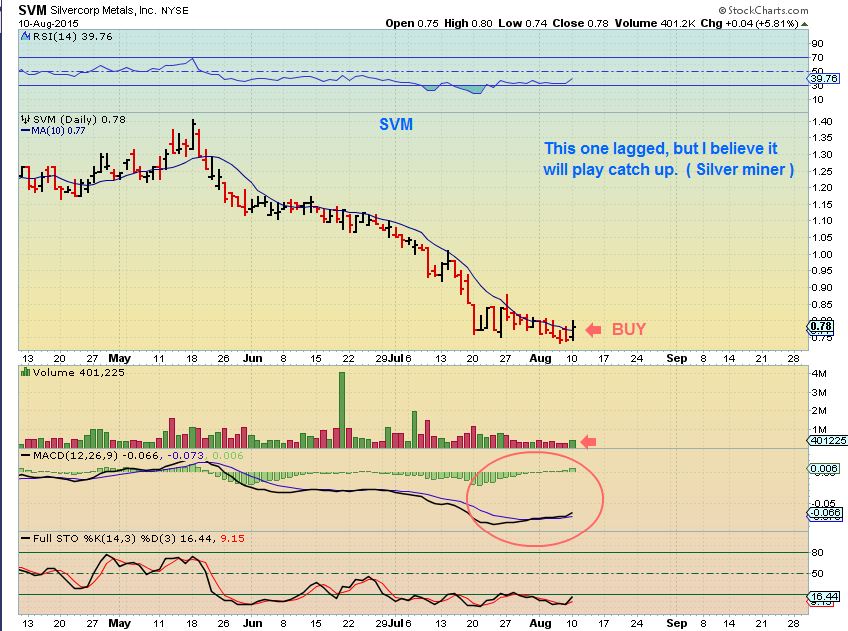848x631 pixels.
Task: Click the '39.76' RSI value tag on right axis
Action: coord(824,78)
